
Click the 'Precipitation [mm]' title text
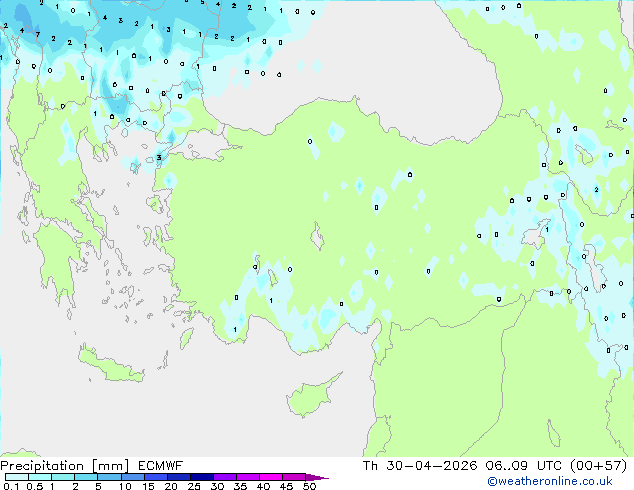(65, 466)
